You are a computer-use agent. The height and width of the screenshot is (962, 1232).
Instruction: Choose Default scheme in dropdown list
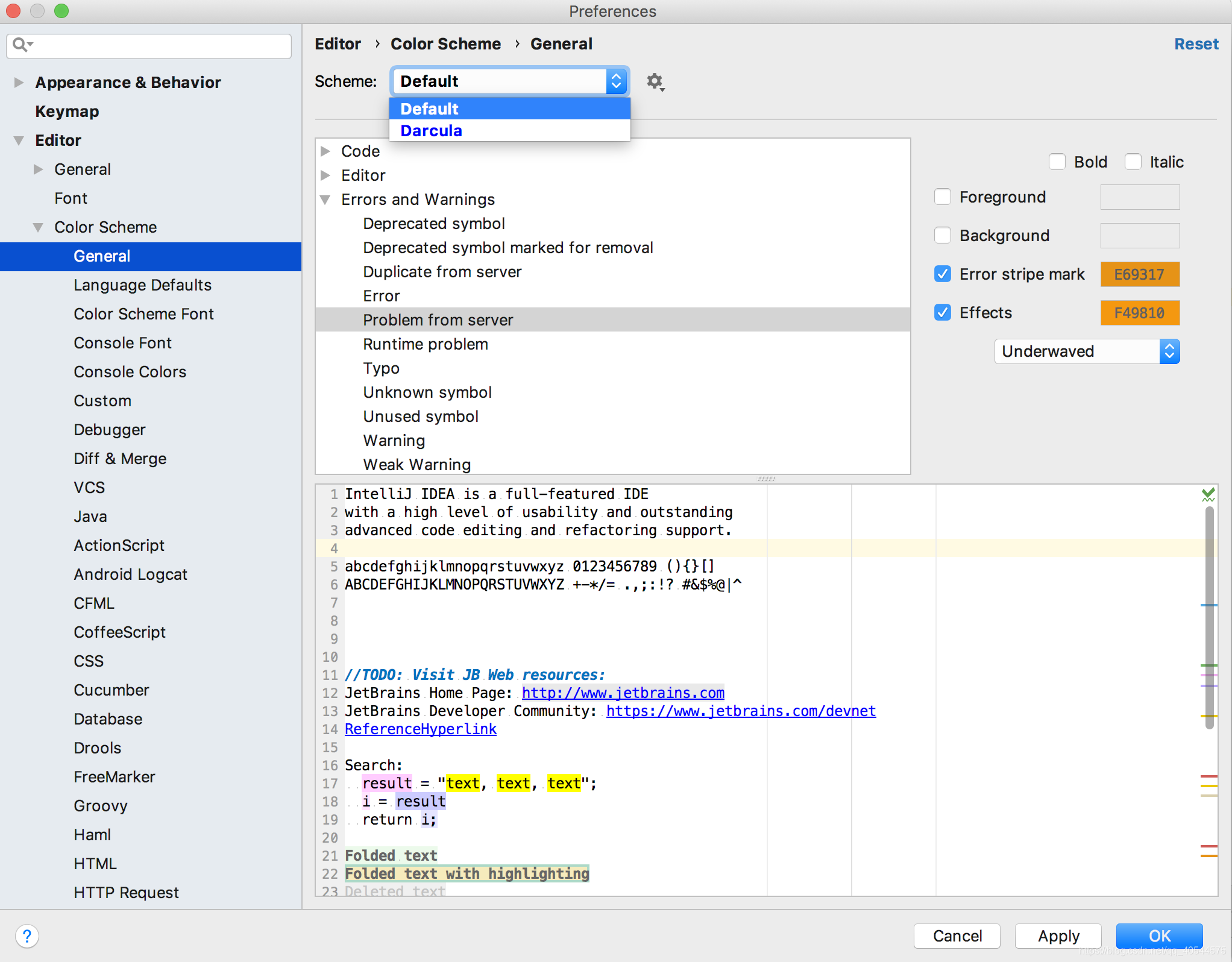429,109
